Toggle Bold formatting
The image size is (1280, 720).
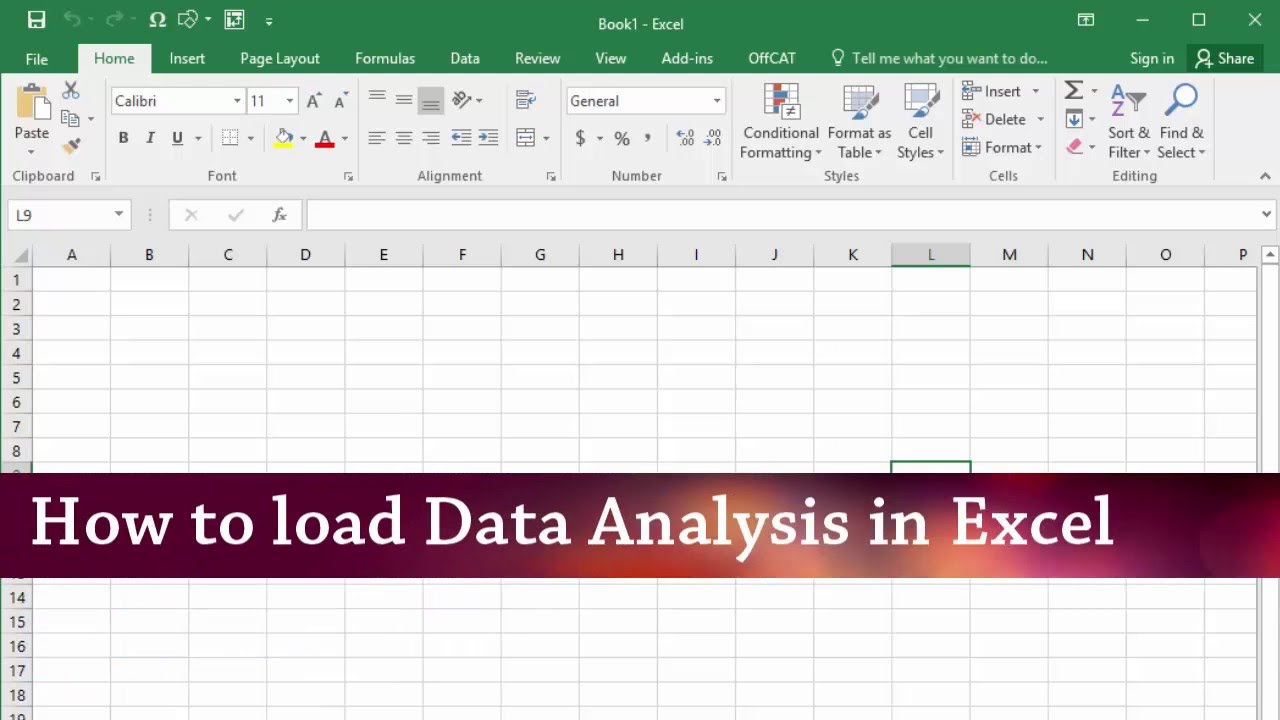point(123,138)
